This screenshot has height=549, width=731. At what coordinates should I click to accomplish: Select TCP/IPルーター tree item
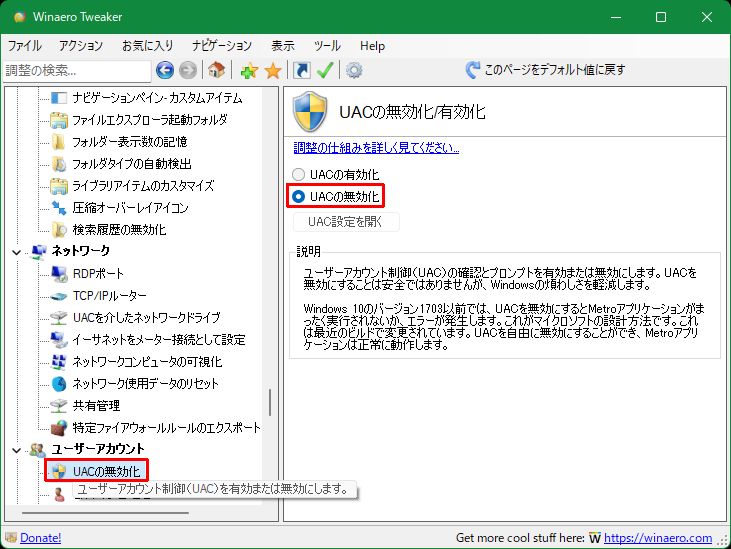pos(110,296)
